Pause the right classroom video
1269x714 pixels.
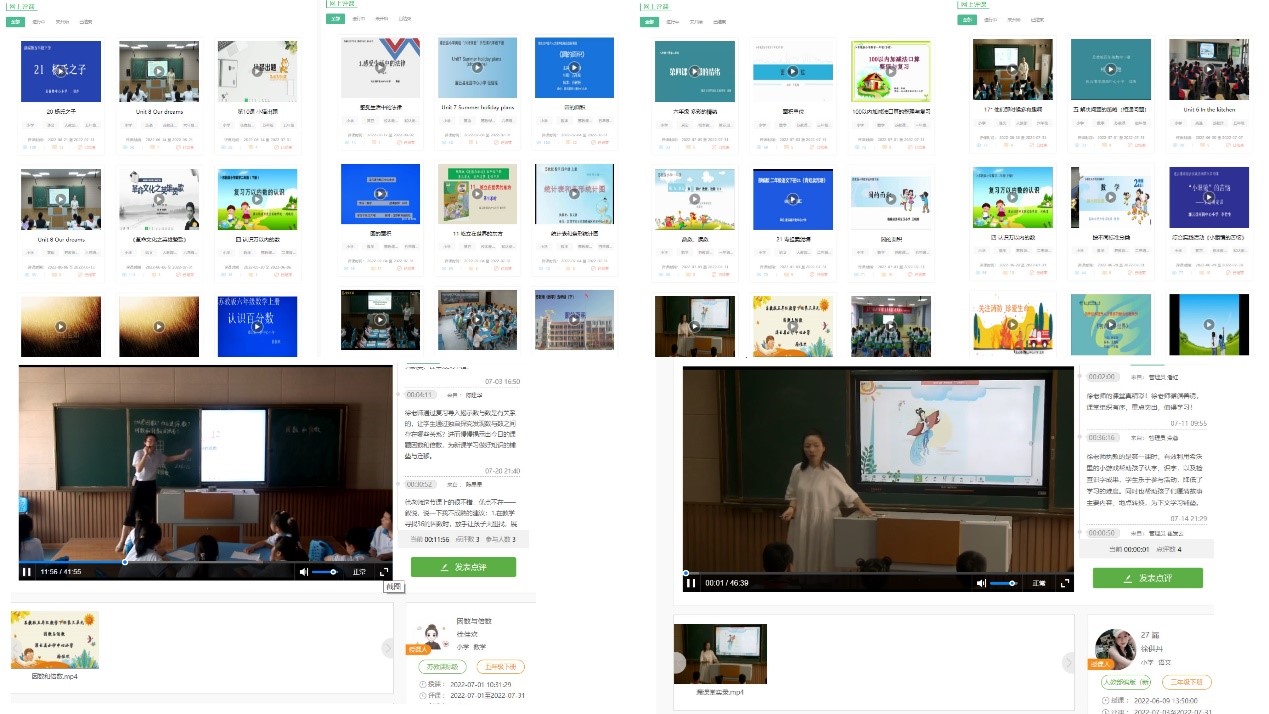(x=690, y=583)
